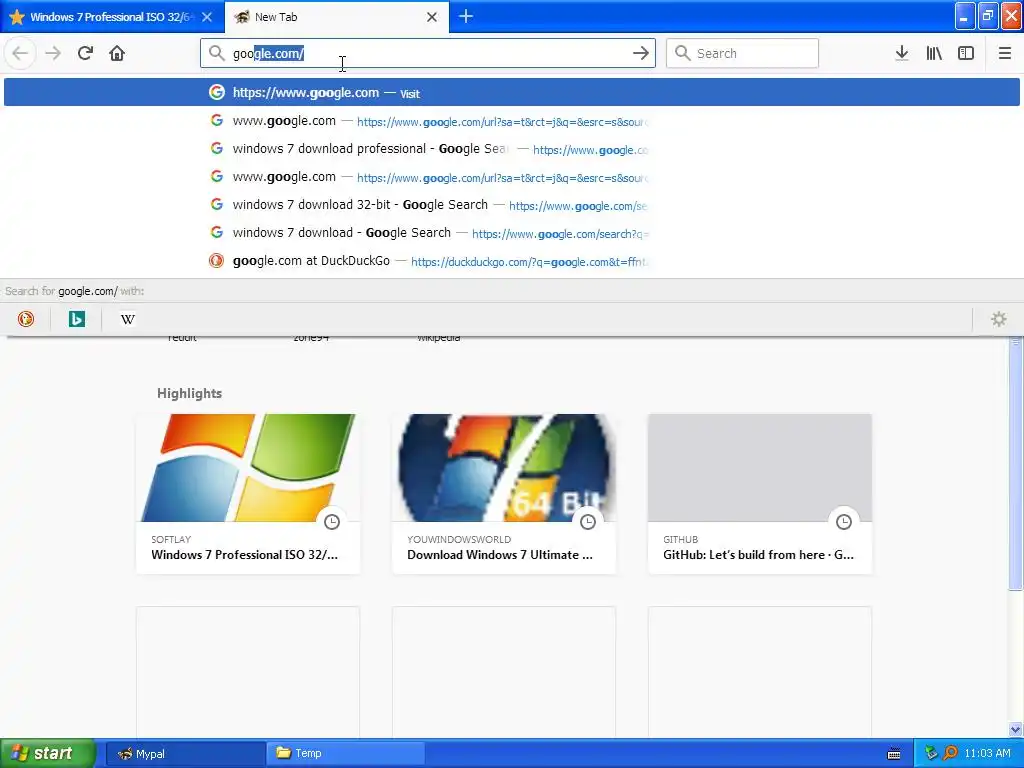Choose the first www.google.com url suggestion
Screen dimensions: 1024x768
coord(511,121)
